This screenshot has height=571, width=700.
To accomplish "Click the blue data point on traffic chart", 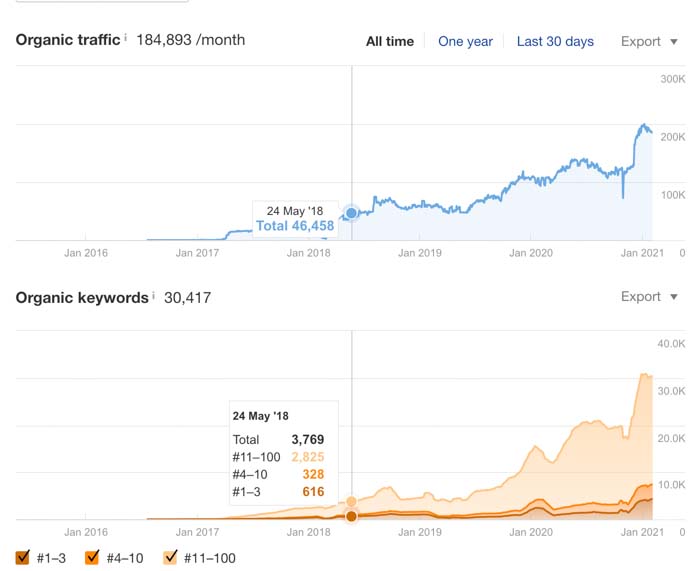I will (351, 213).
